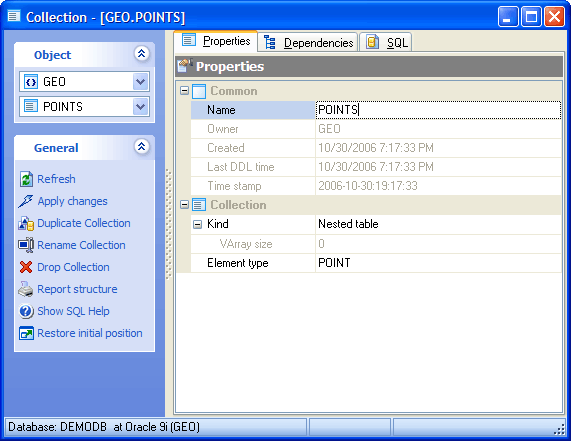Click the Show SQL Help question icon

[x=26, y=311]
